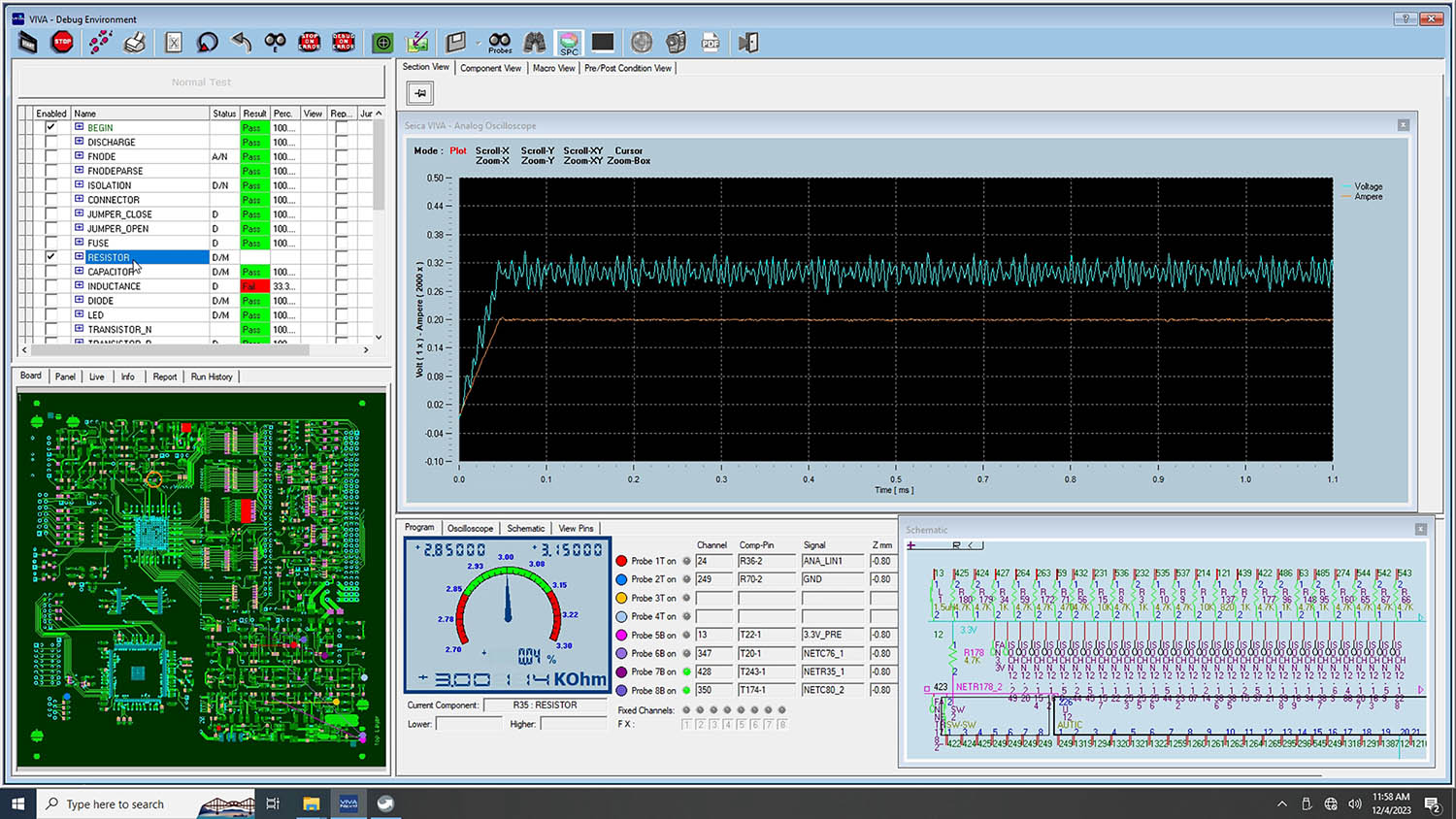Click the Windows taskbar search box
The image size is (1456, 819).
pyautogui.click(x=115, y=803)
